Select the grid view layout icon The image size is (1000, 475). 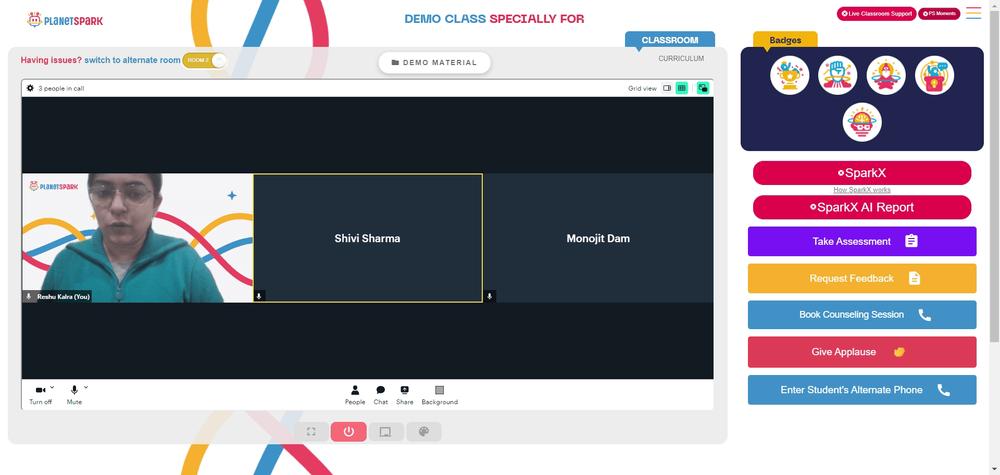point(682,88)
